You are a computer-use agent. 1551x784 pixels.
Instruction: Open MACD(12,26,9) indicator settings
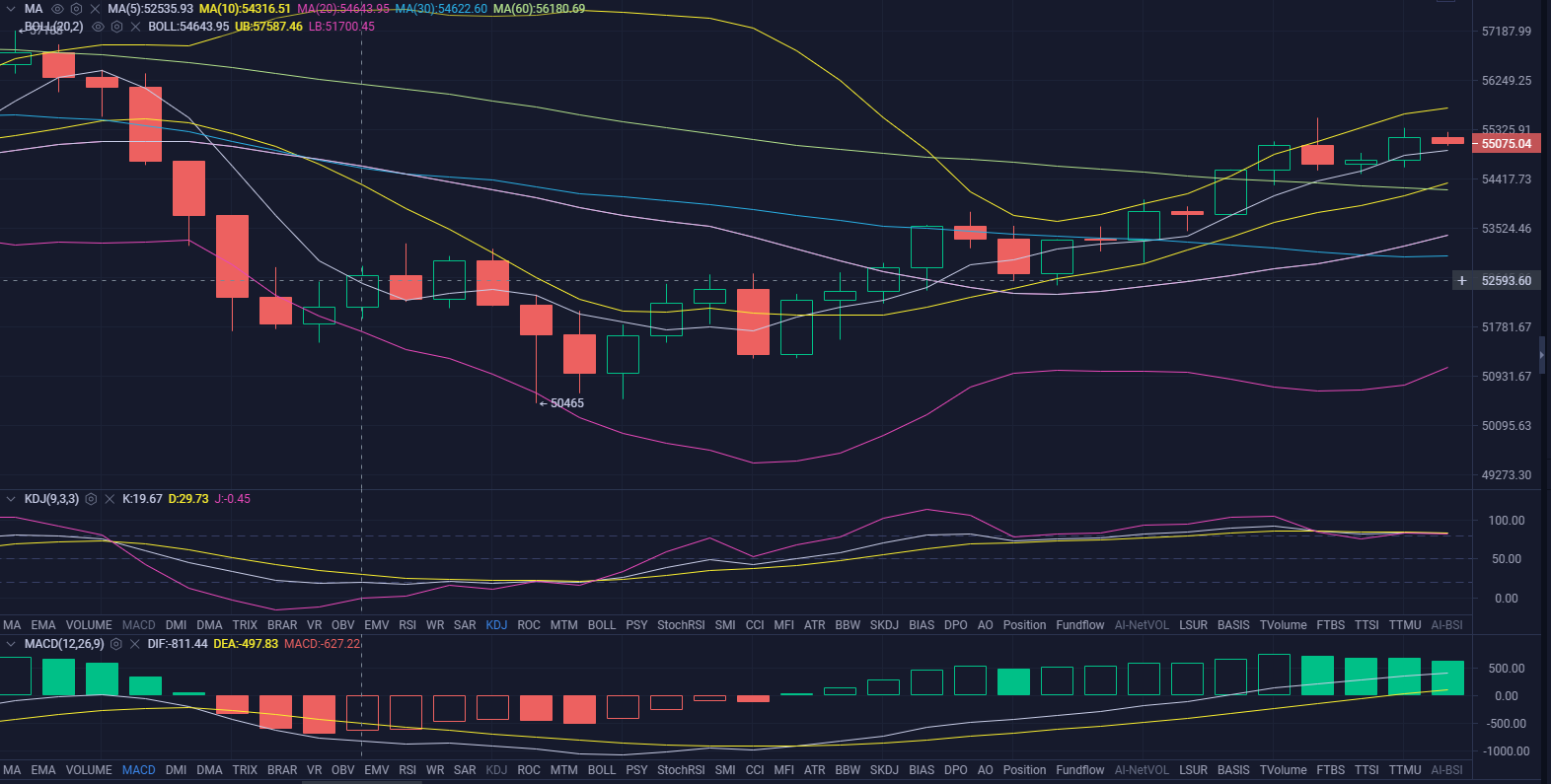115,644
